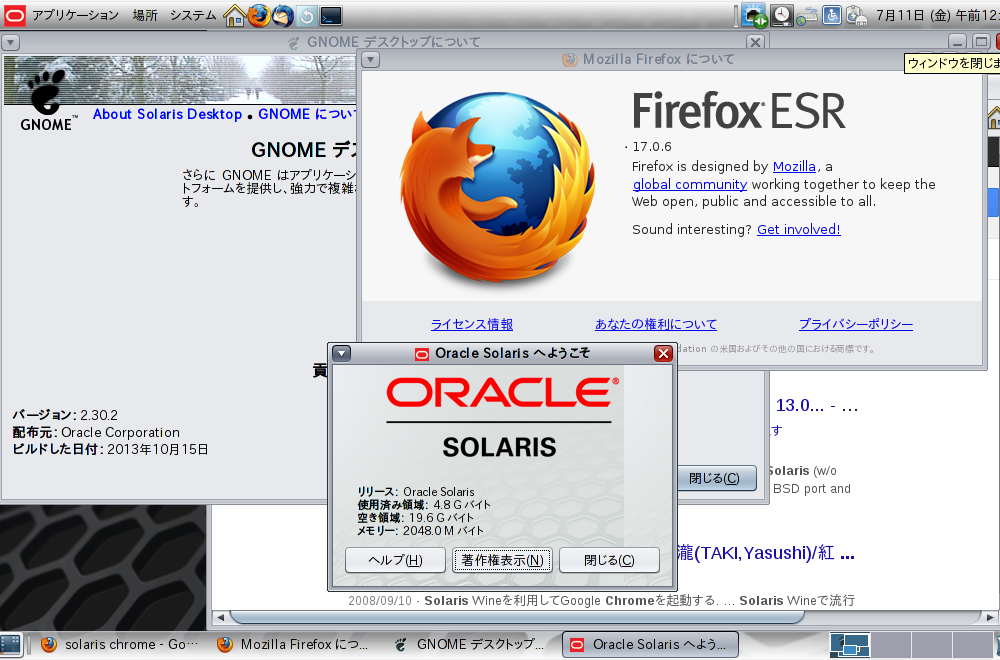This screenshot has width=1000, height=660.
Task: Click 使用済み領域: 4.8 G バイト text
Action: point(424,505)
